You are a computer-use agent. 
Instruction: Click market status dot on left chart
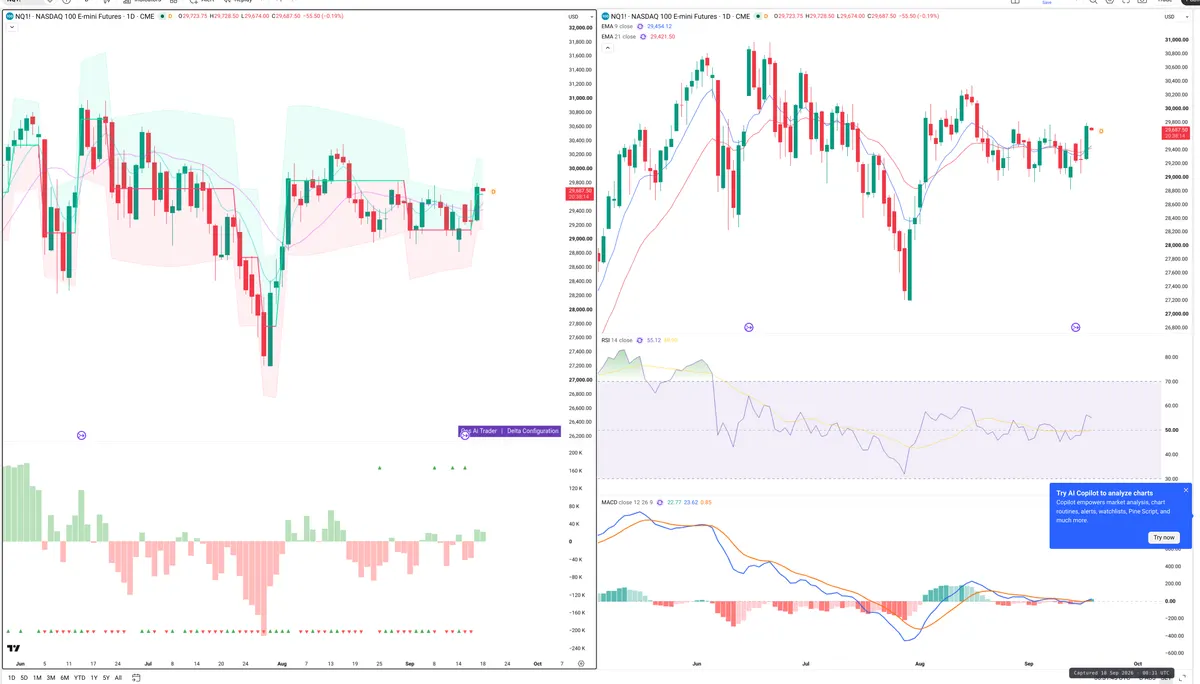pyautogui.click(x=162, y=16)
